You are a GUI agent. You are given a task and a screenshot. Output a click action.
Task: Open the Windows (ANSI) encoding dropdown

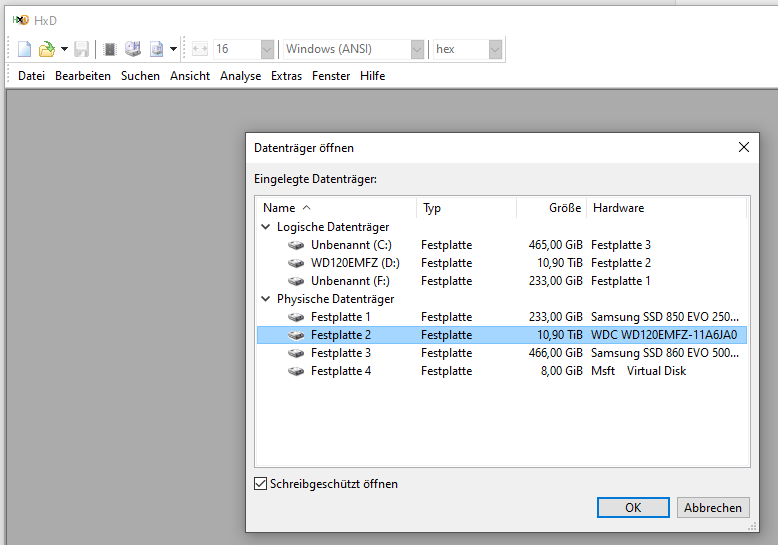(417, 49)
